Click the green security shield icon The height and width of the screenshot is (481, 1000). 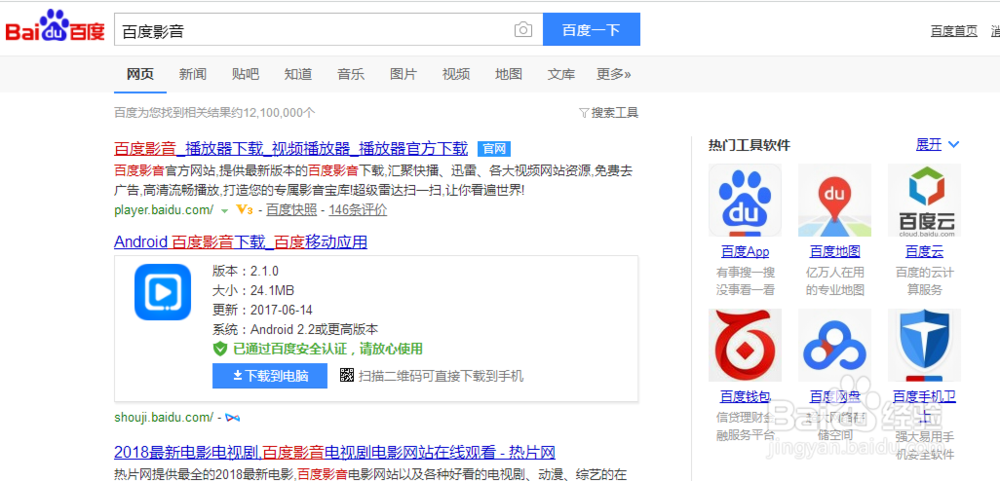[220, 349]
